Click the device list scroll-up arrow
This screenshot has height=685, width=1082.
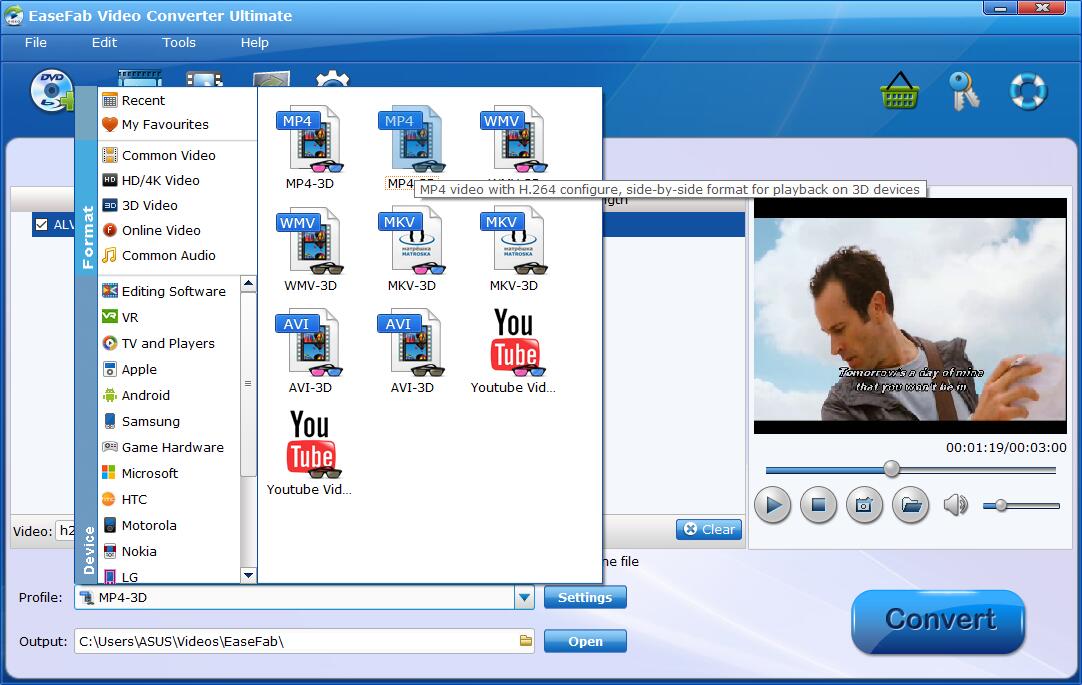pos(248,284)
